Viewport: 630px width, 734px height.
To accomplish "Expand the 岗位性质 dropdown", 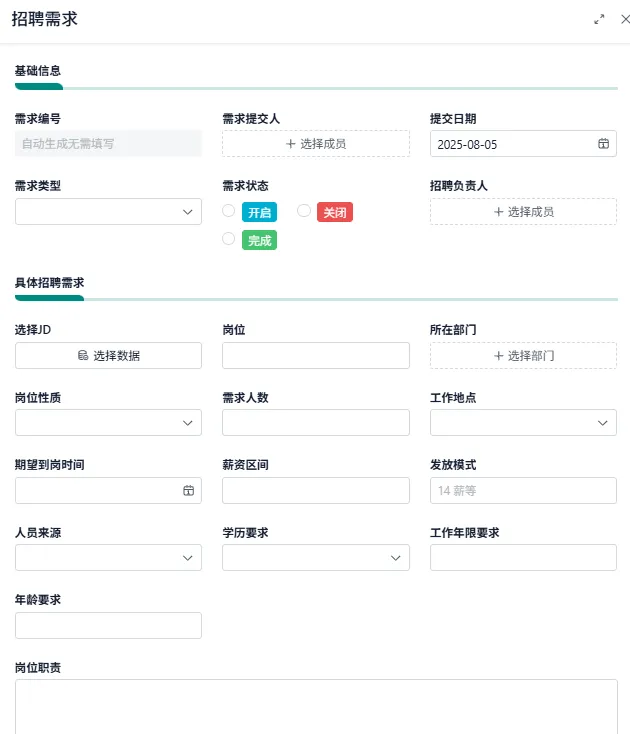I will [108, 423].
